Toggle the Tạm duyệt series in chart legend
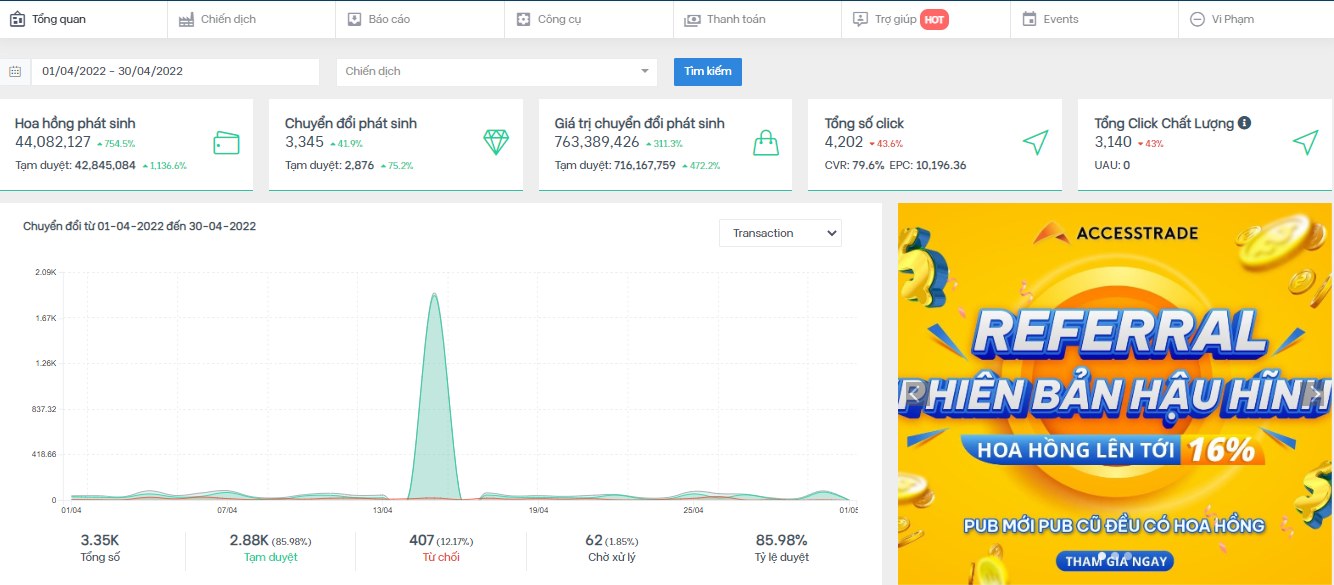Screen dimensions: 1334x585 [x=270, y=557]
